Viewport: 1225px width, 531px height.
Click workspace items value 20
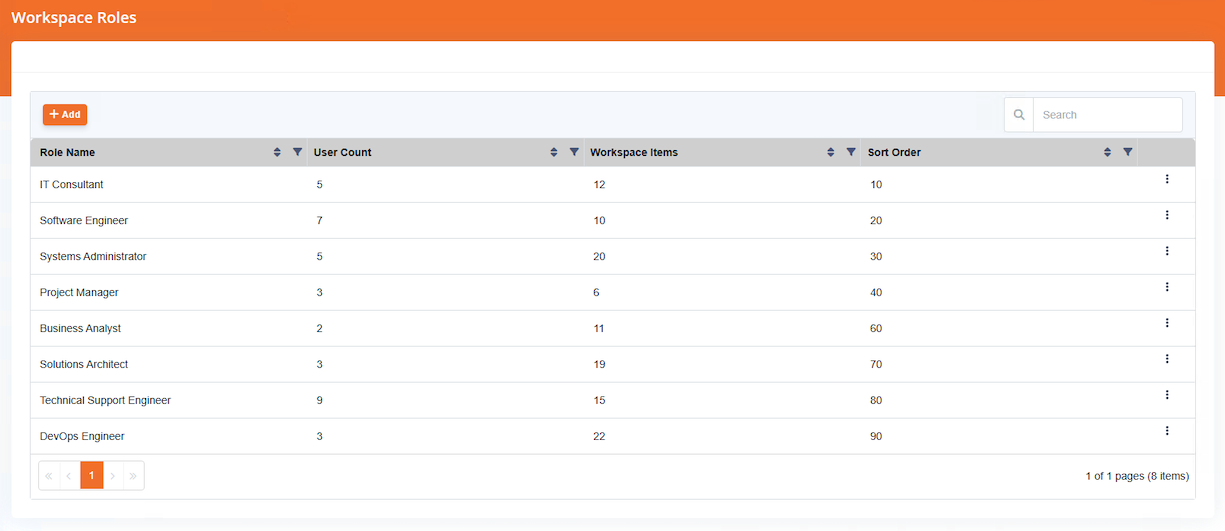[599, 256]
